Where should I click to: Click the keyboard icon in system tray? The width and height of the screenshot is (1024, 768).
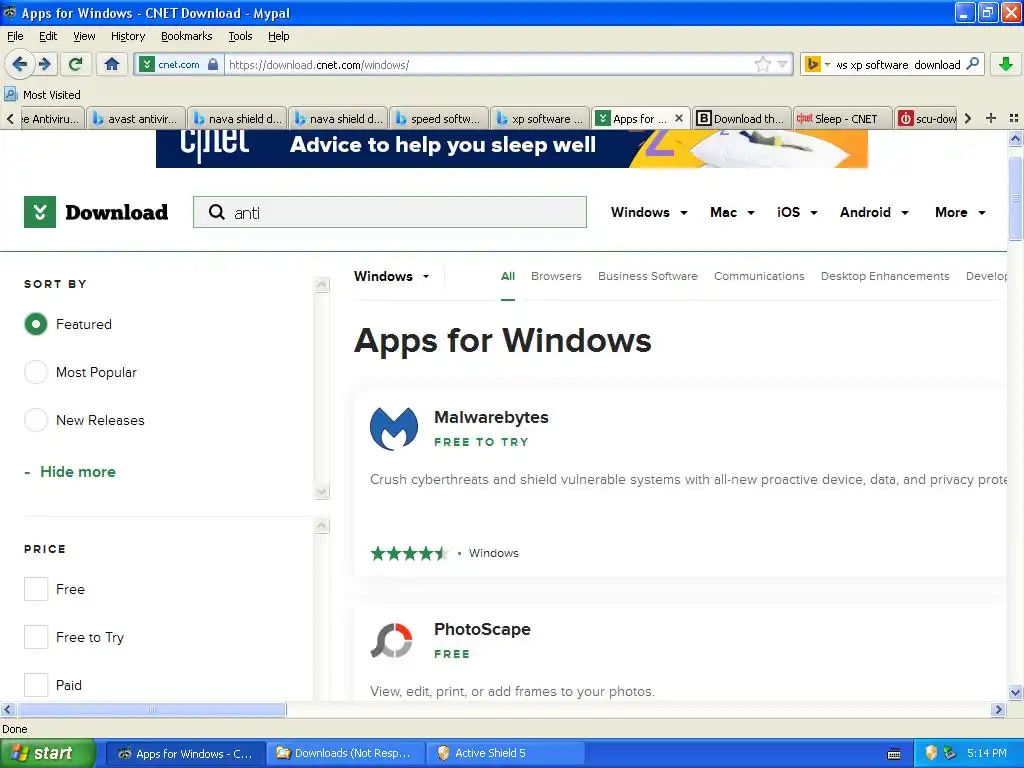click(895, 754)
